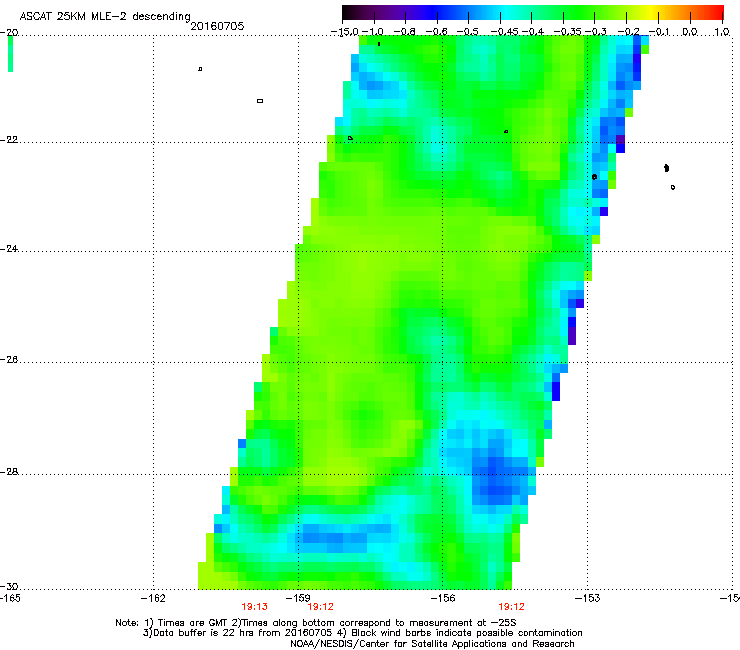
Task: Click the red 19:13 time label
Action: coord(254,607)
